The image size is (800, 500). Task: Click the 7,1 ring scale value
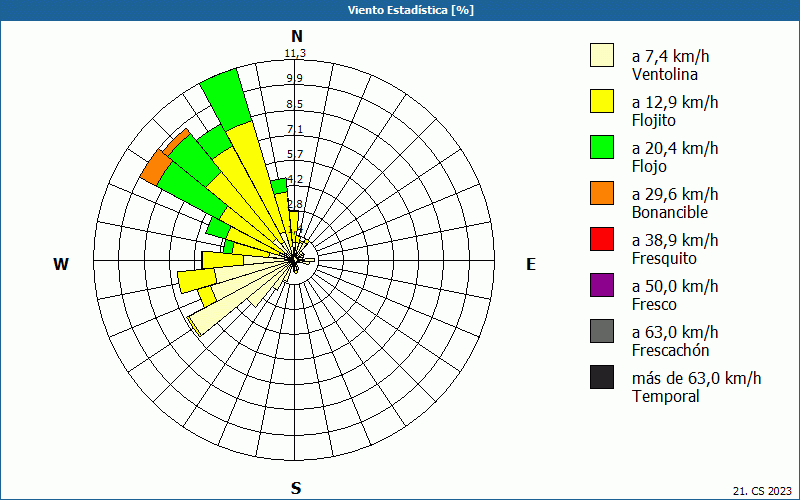click(295, 129)
